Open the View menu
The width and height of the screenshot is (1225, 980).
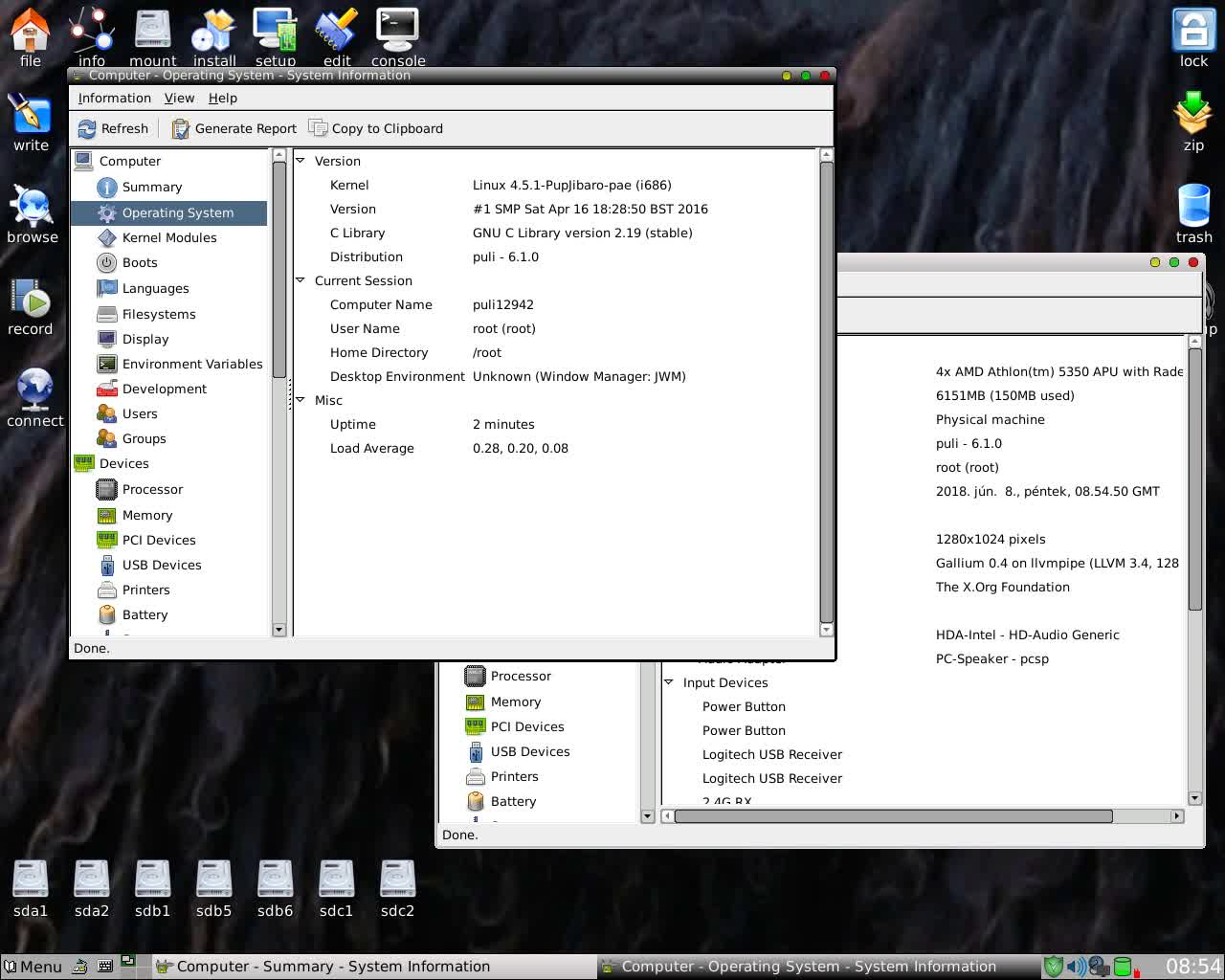pyautogui.click(x=179, y=98)
